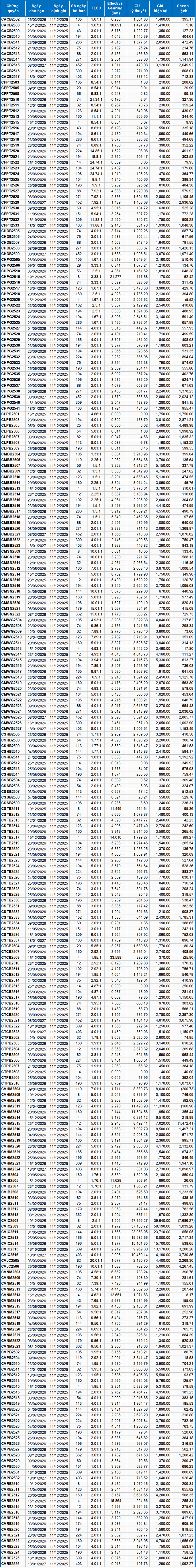Click the TLCĐ column header
Image resolution: width=196 pixels, height=1568 pixels.
click(96, 9)
